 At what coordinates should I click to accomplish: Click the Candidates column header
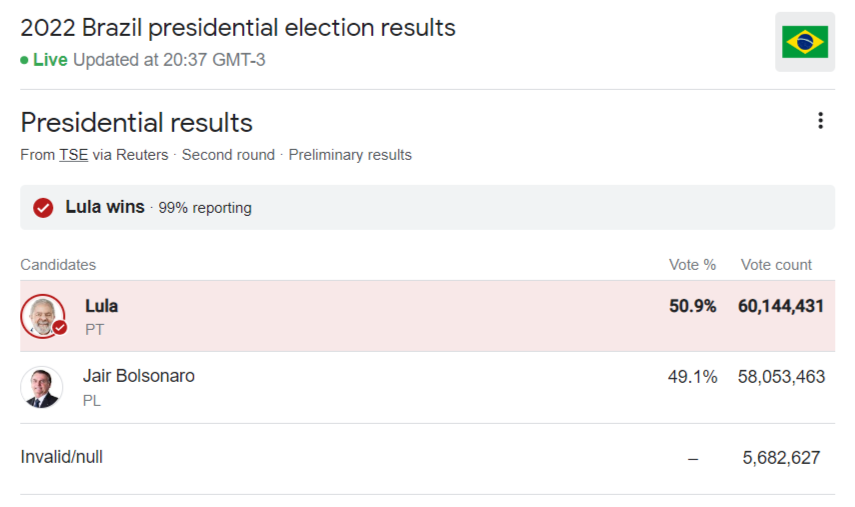click(58, 264)
